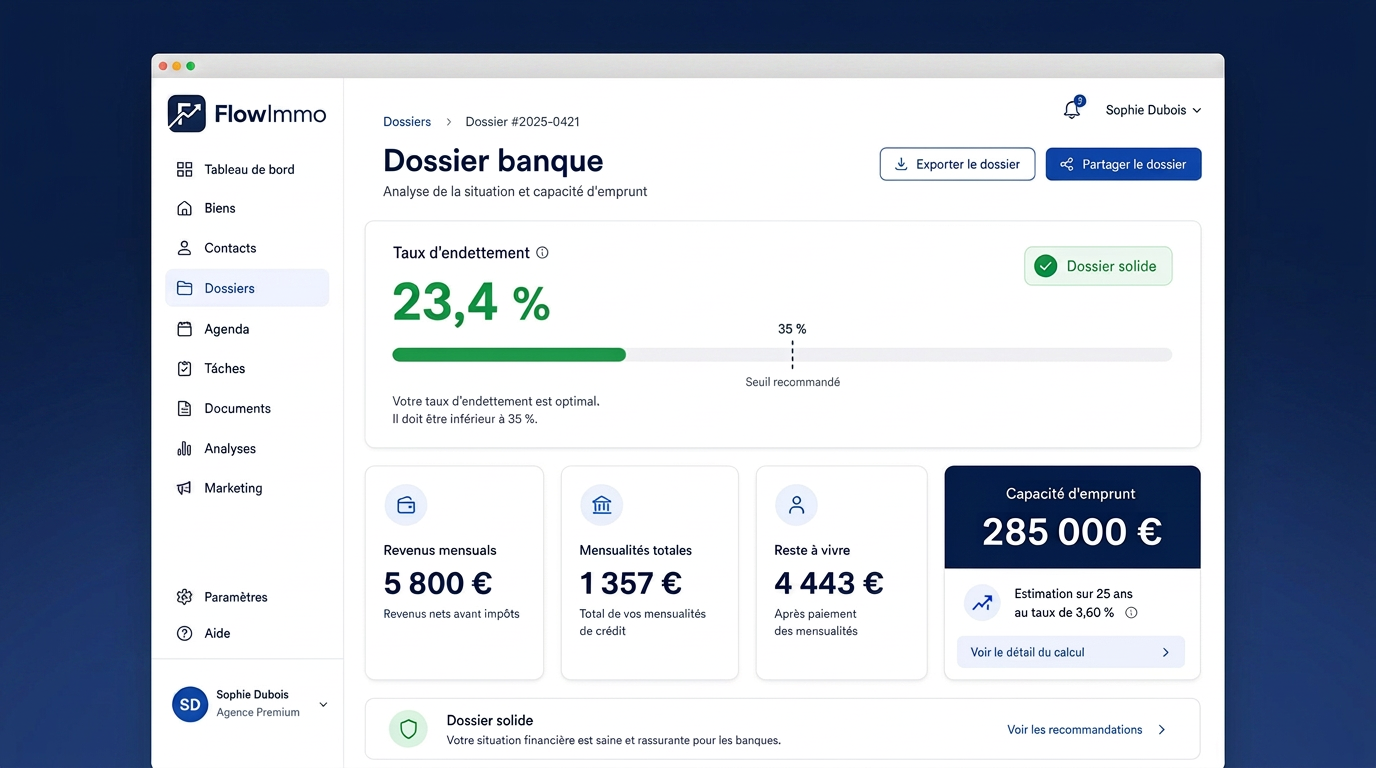The height and width of the screenshot is (768, 1376).
Task: Select Dossiers in the sidebar
Action: pos(247,288)
